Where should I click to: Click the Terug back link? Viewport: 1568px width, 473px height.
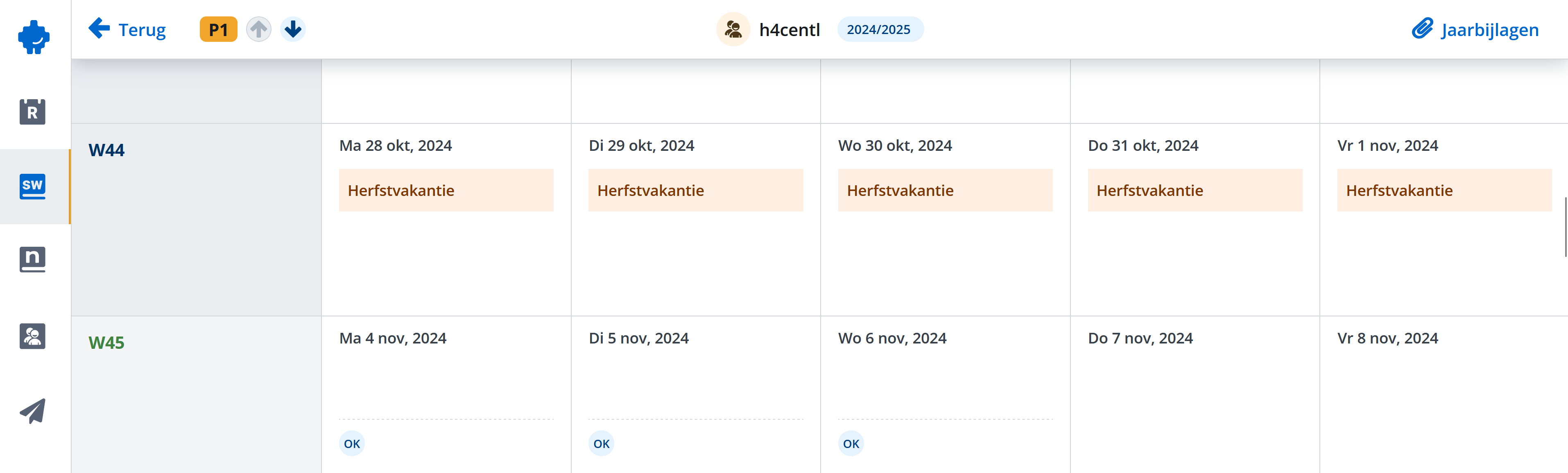pyautogui.click(x=127, y=29)
